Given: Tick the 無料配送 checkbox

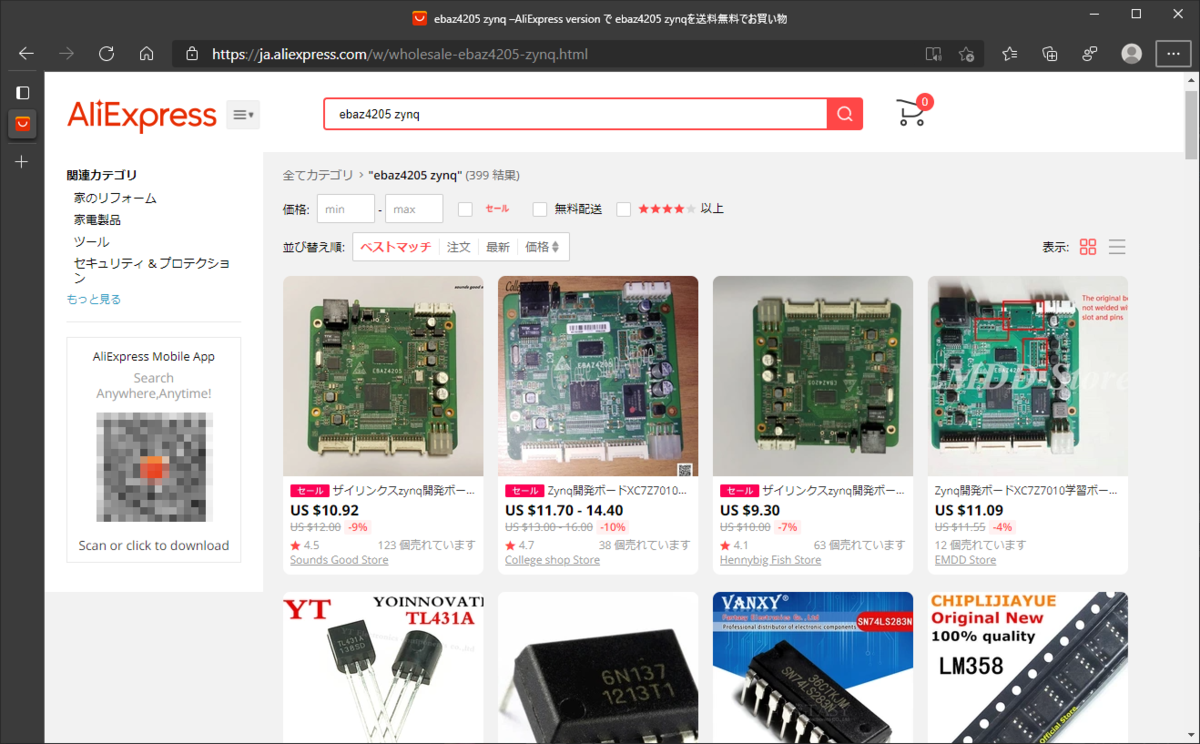Looking at the screenshot, I should [x=540, y=209].
